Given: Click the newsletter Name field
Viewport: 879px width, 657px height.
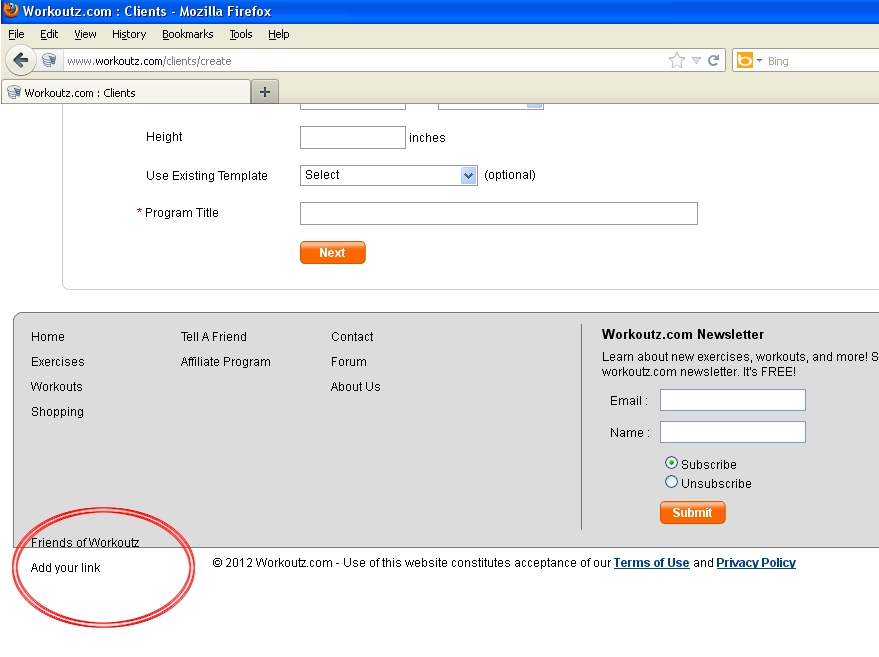Looking at the screenshot, I should 733,432.
